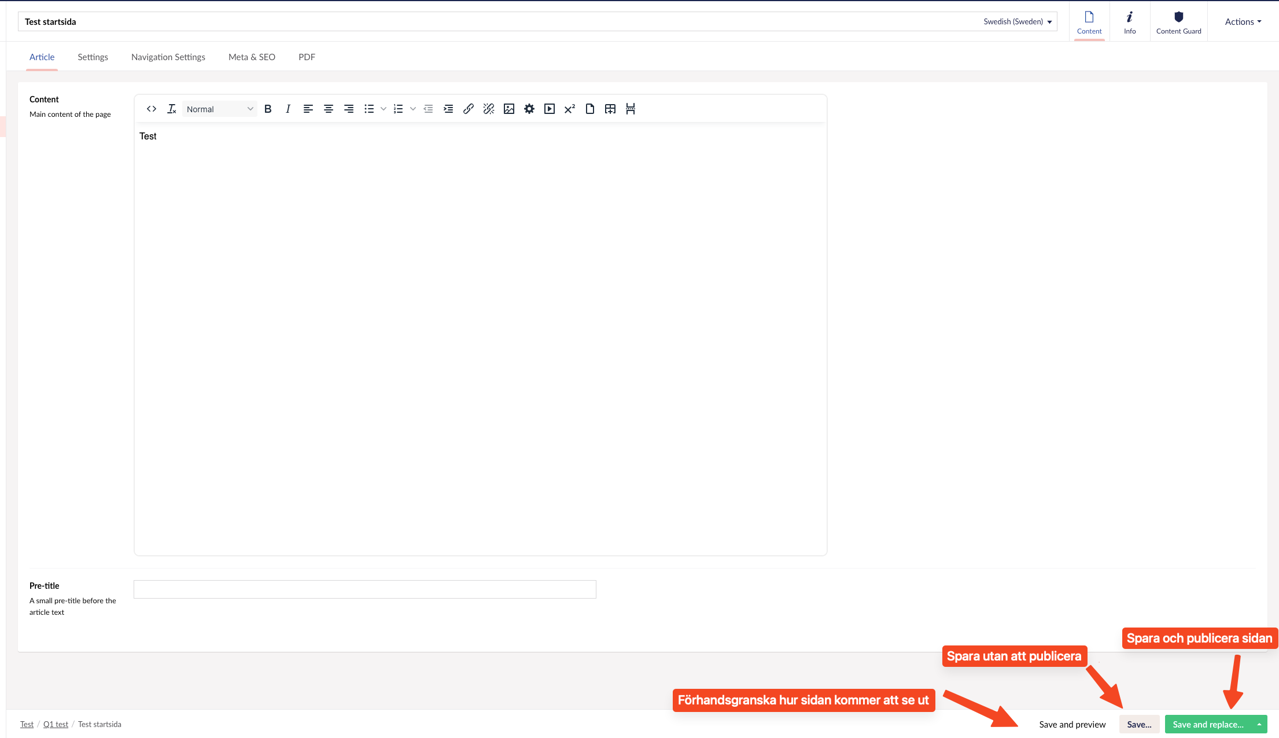Toggle center alignment for the text
1279x738 pixels.
point(328,109)
